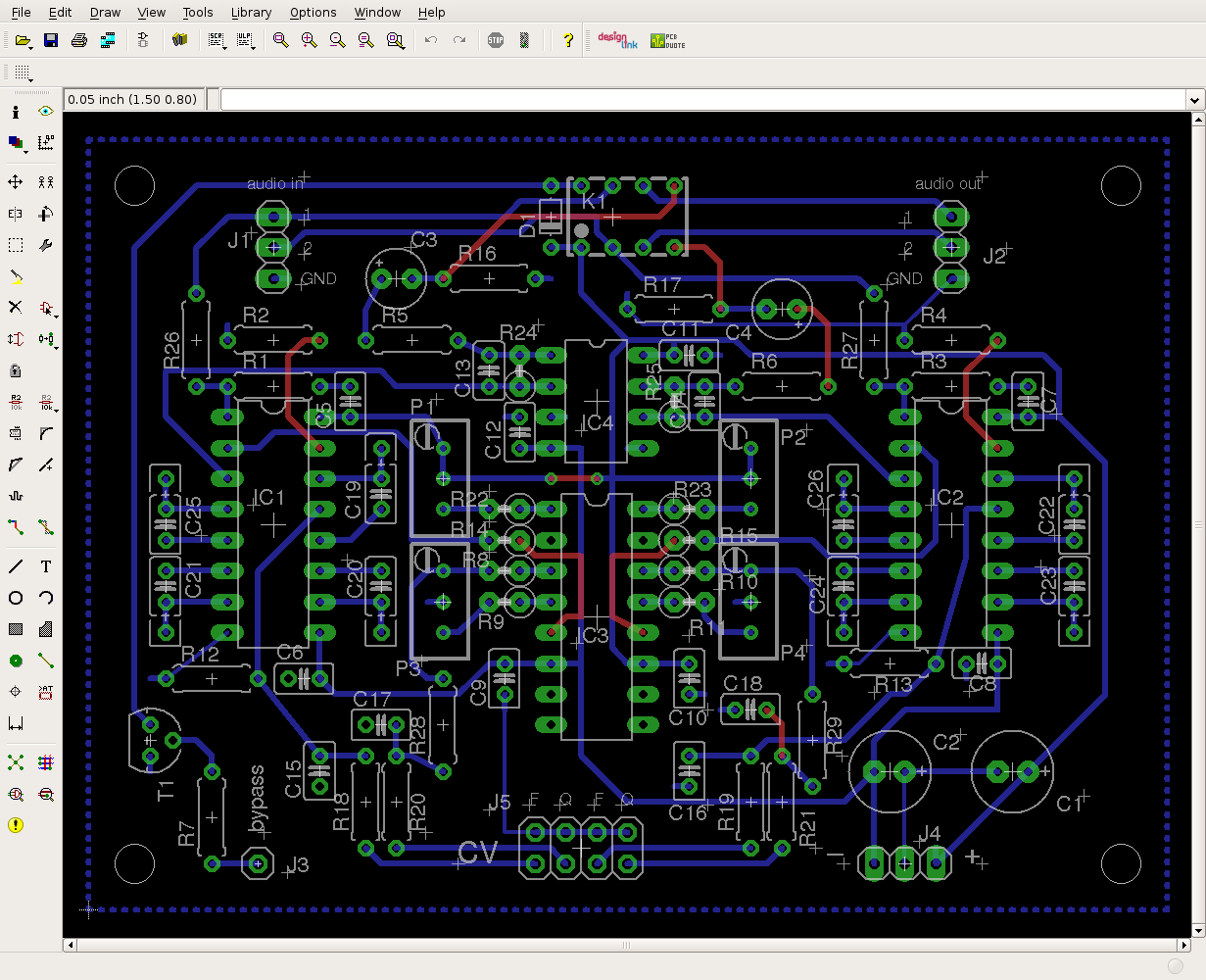Open the Design Rule Check warning icon

tap(16, 825)
